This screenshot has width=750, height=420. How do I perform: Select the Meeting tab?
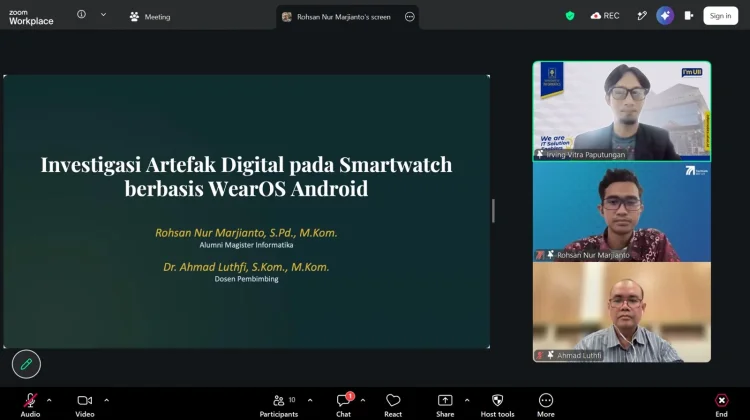(x=150, y=17)
